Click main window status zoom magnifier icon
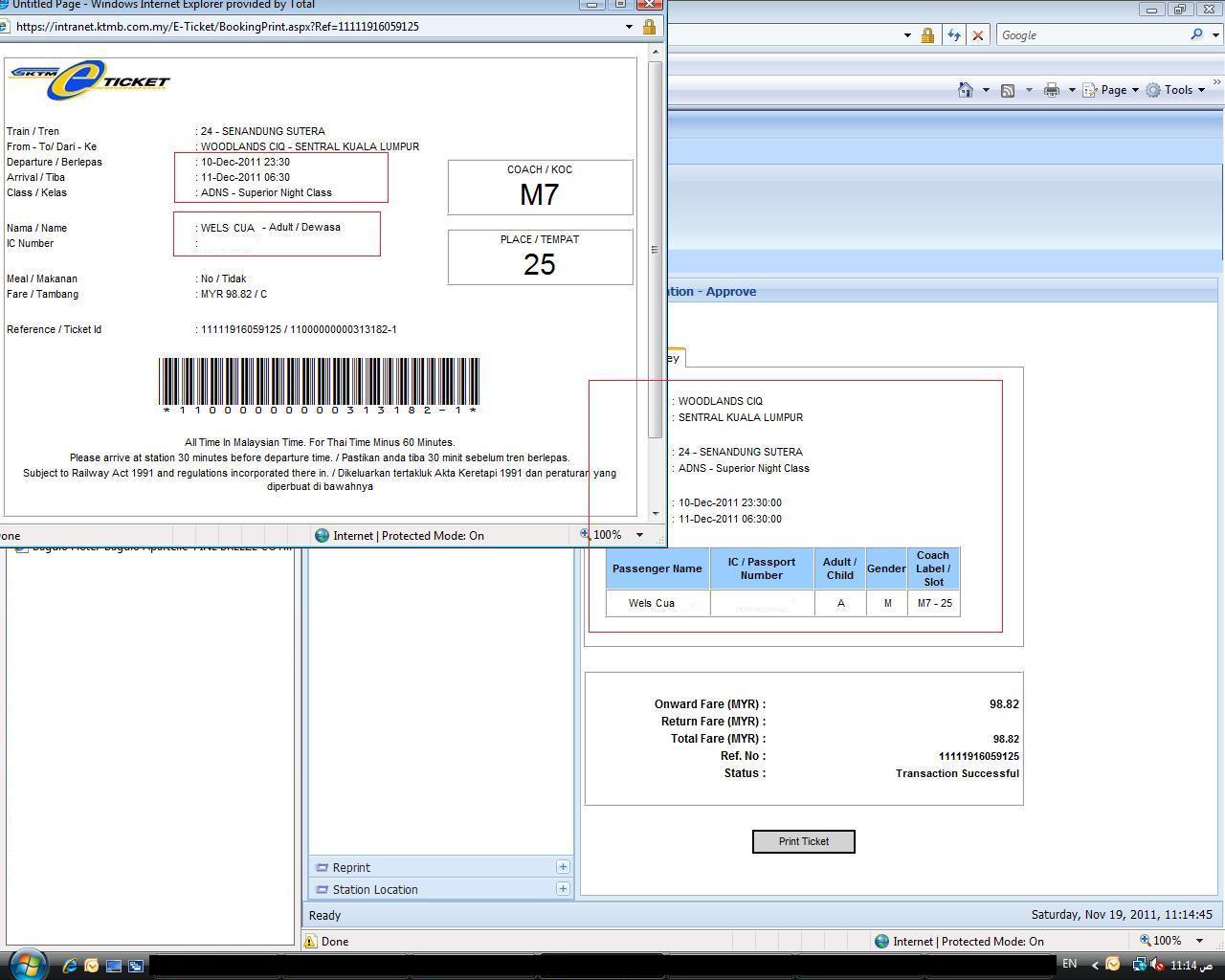 pyautogui.click(x=1145, y=941)
